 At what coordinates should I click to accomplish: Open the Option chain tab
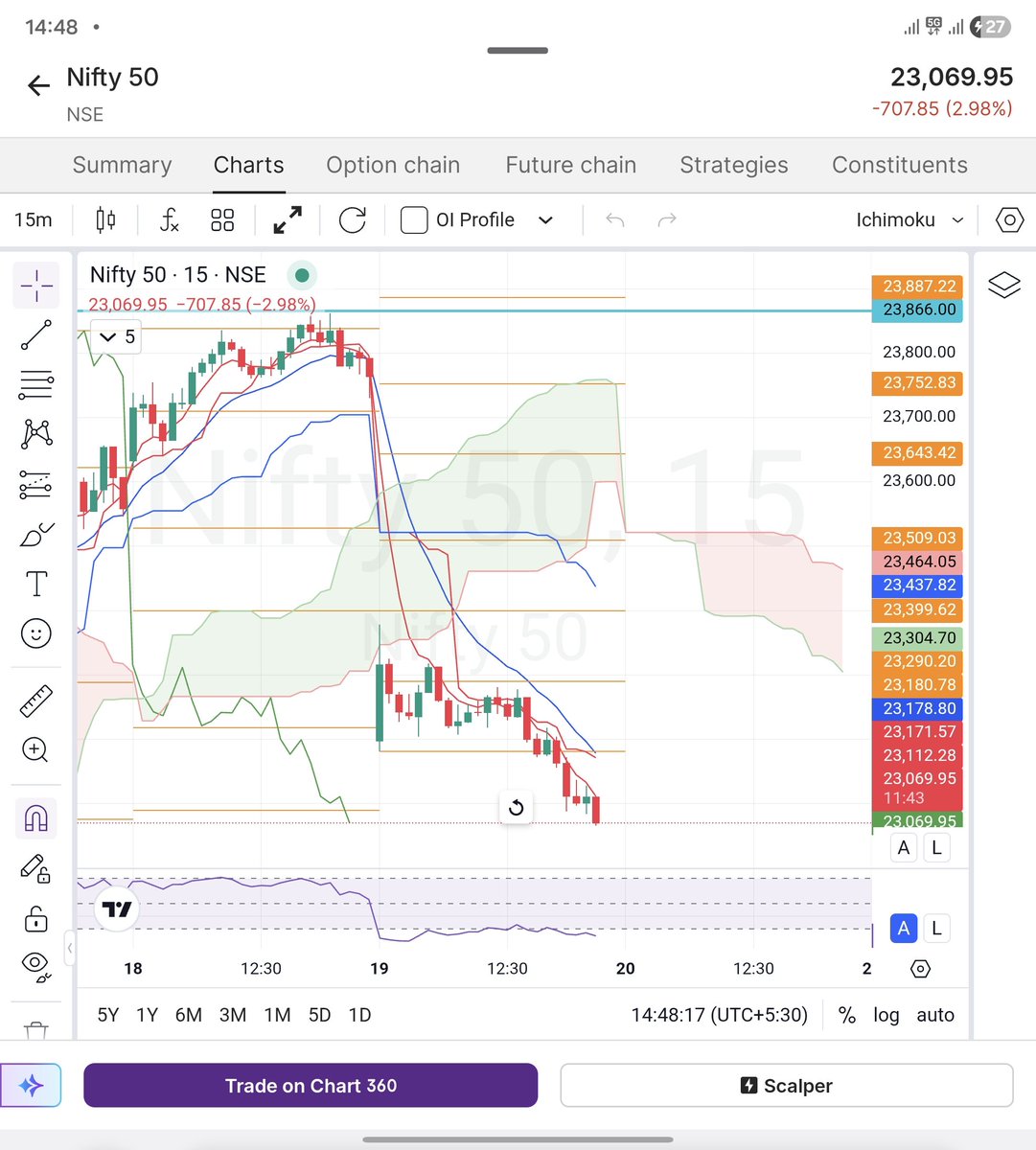tap(393, 165)
